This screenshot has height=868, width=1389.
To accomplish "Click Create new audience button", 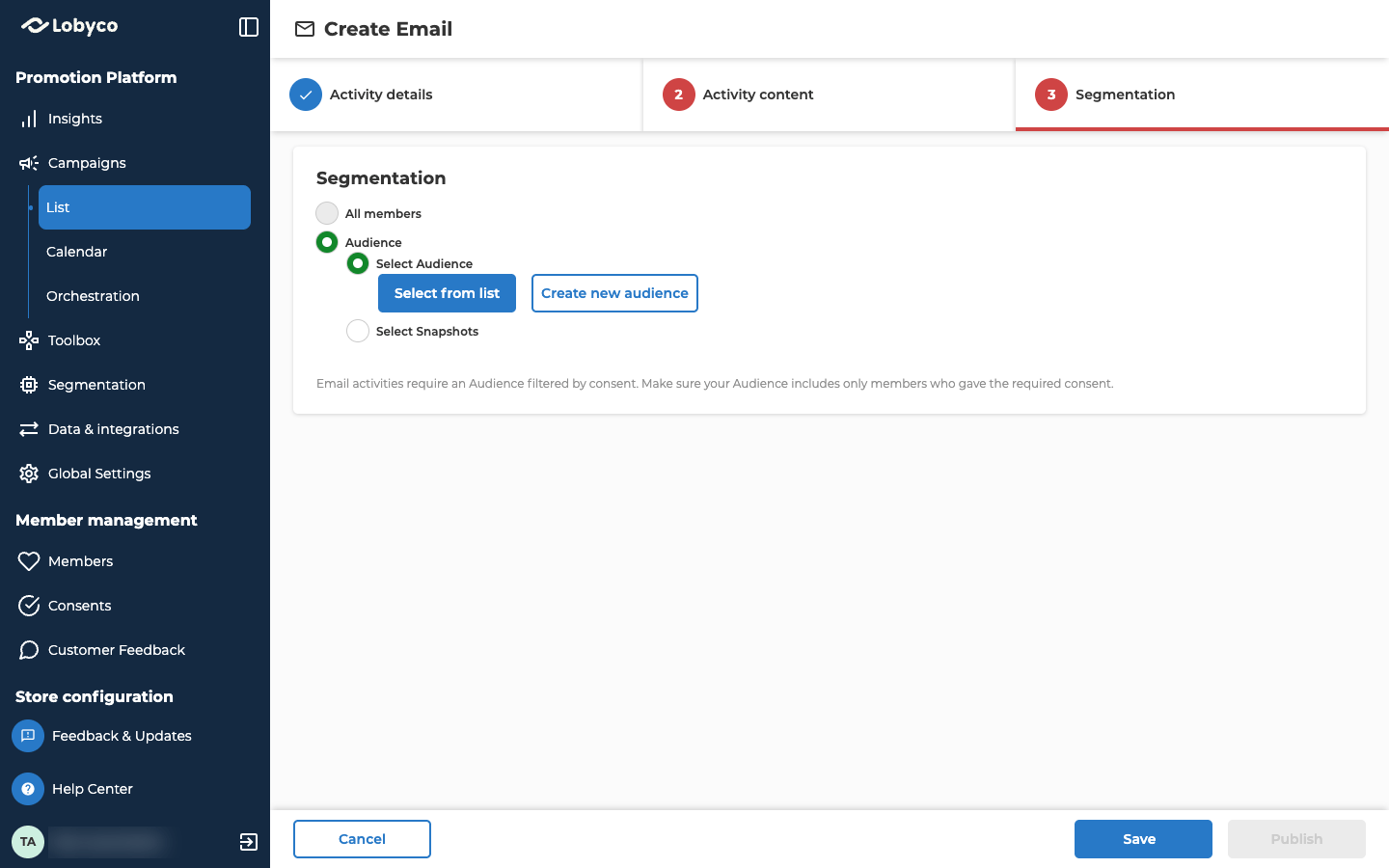I will 614,293.
